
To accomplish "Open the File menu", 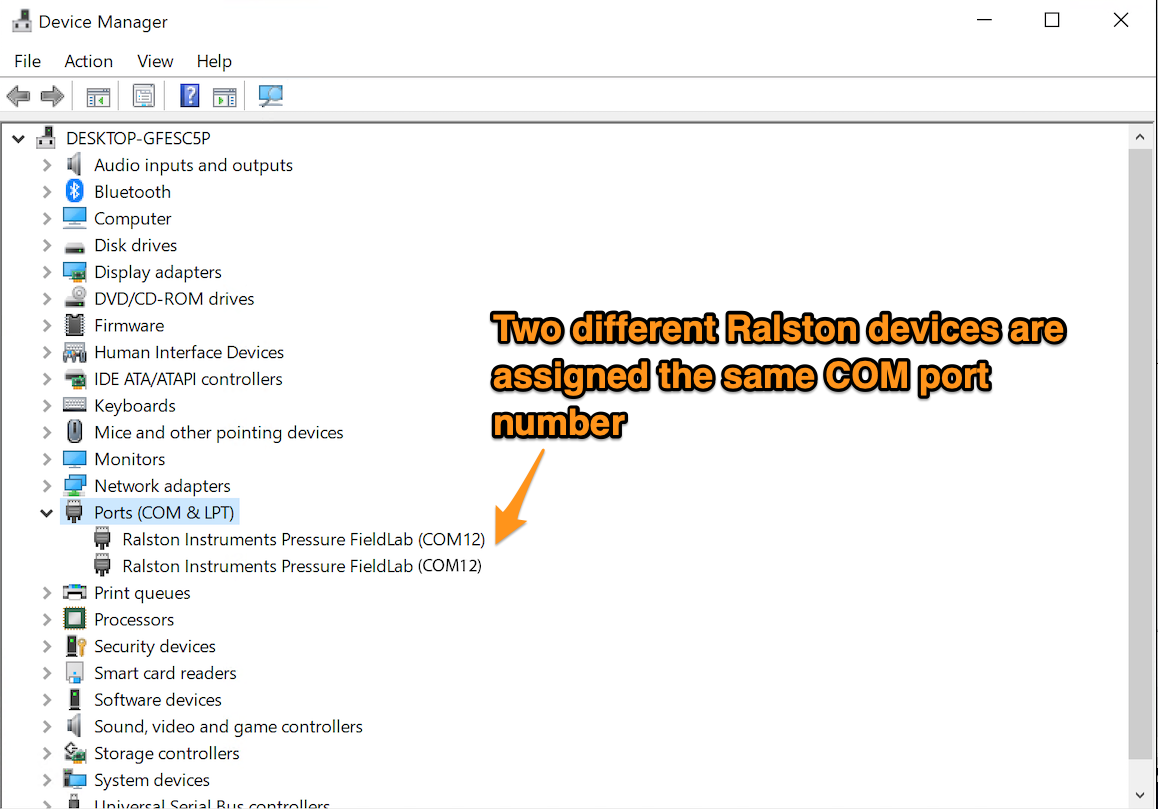I will [27, 61].
